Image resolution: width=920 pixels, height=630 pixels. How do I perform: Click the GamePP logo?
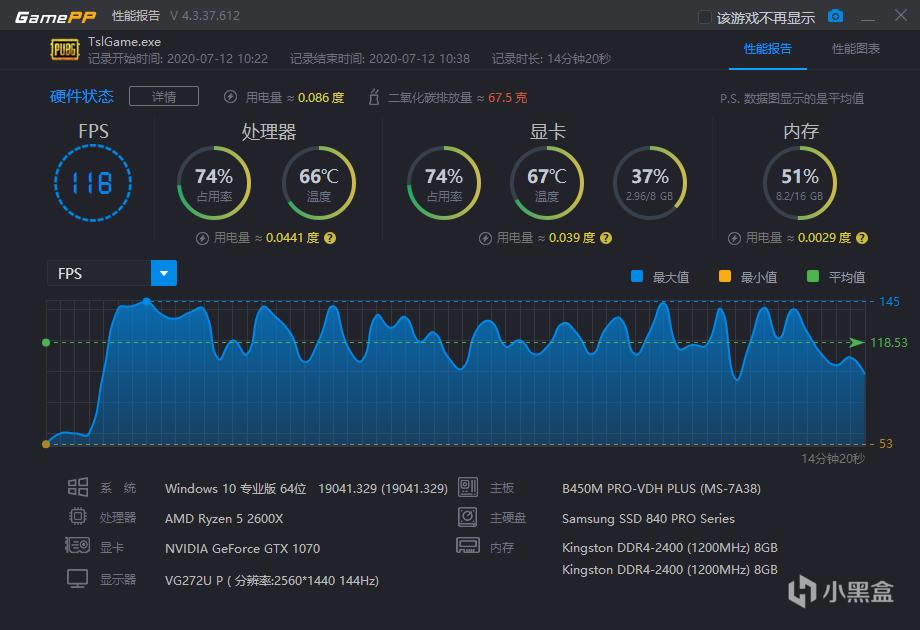click(55, 17)
